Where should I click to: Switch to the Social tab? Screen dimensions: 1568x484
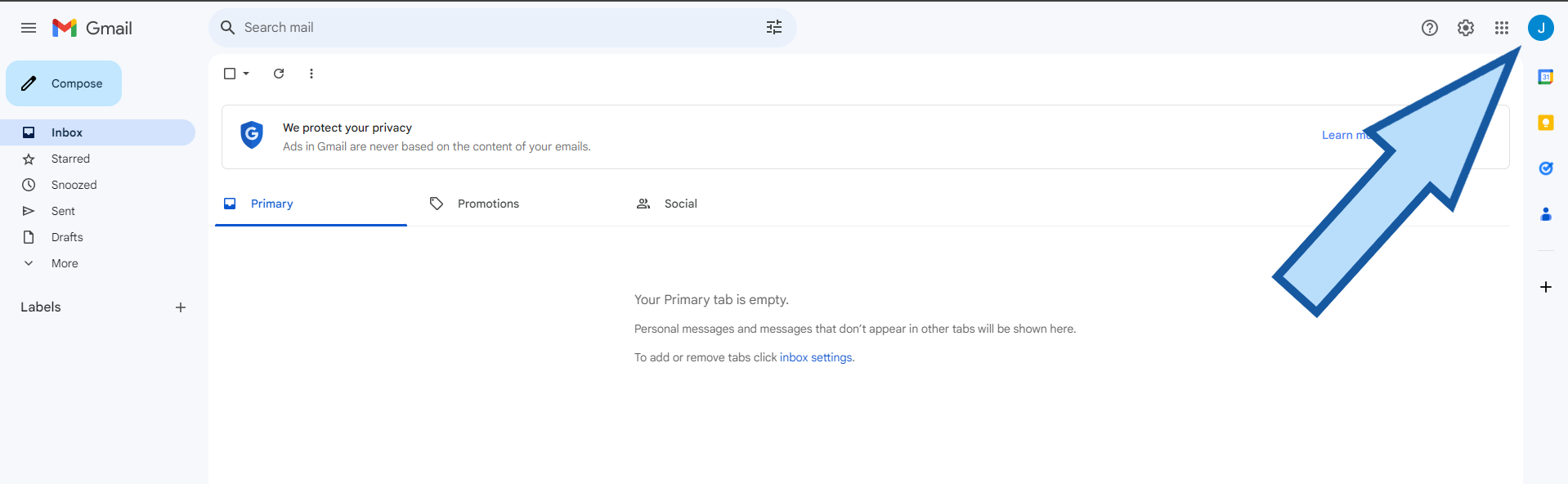[x=679, y=204]
